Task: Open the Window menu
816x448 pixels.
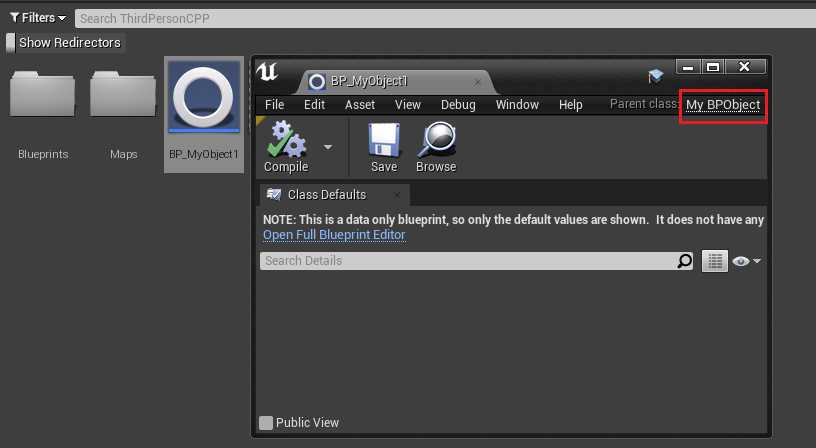Action: (517, 105)
